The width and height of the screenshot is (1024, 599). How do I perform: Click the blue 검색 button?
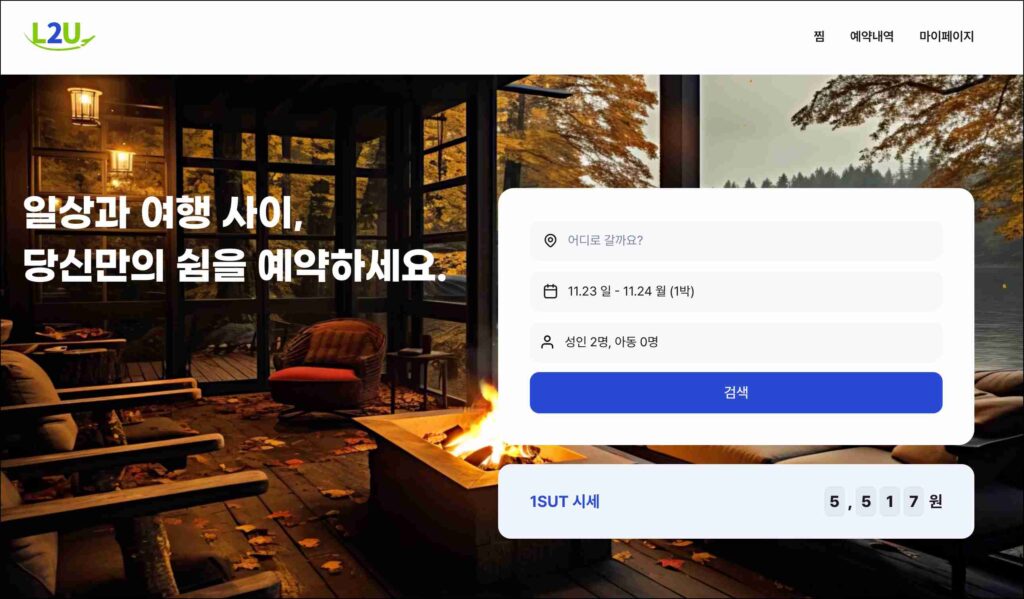pyautogui.click(x=736, y=393)
